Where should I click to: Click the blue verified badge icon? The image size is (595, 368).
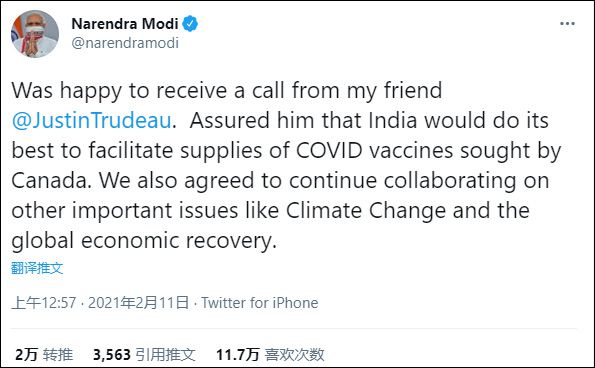pyautogui.click(x=190, y=24)
